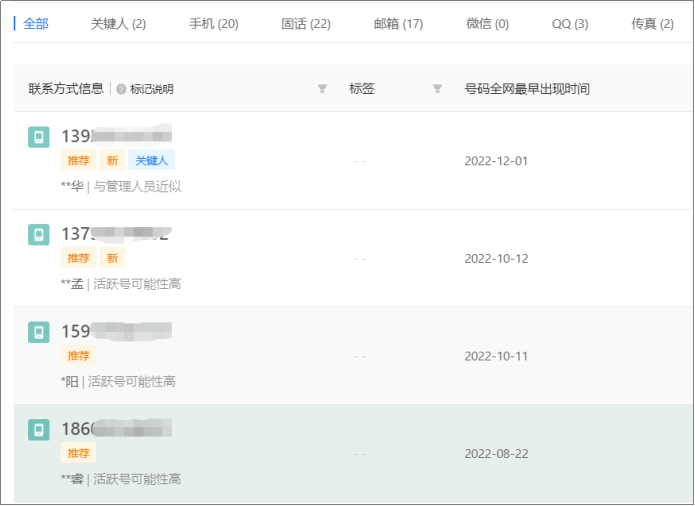This screenshot has height=506, width=695.
Task: Open the 微信 (0) tab
Action: pos(487,23)
